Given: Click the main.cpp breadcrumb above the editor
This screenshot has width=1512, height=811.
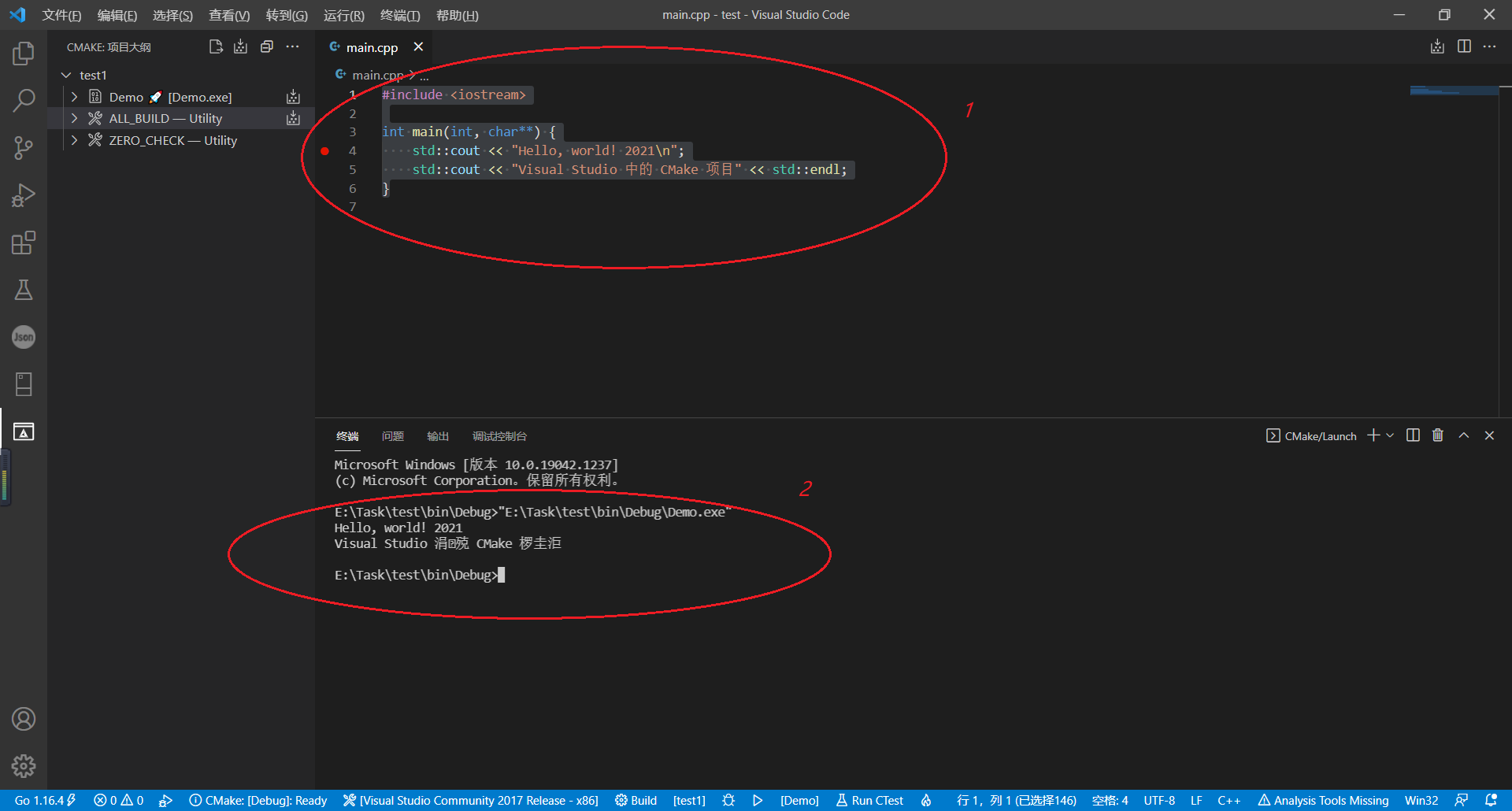Looking at the screenshot, I should pos(376,75).
